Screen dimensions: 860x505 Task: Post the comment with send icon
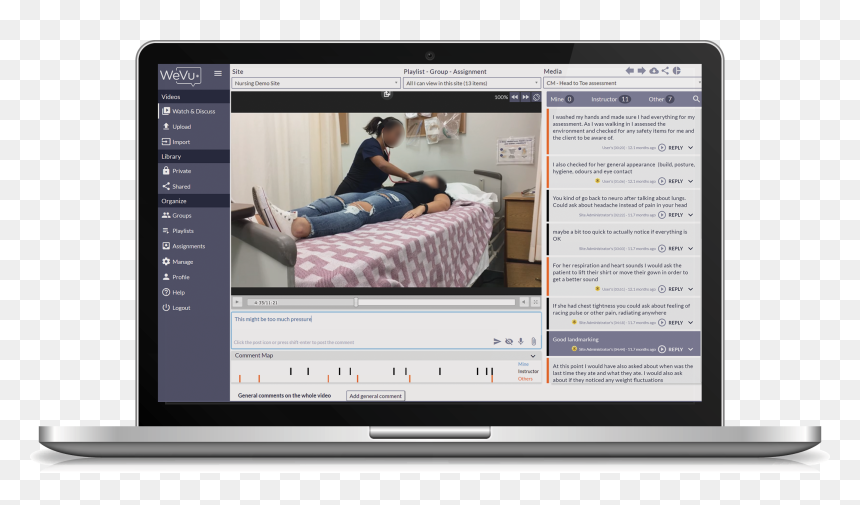497,341
